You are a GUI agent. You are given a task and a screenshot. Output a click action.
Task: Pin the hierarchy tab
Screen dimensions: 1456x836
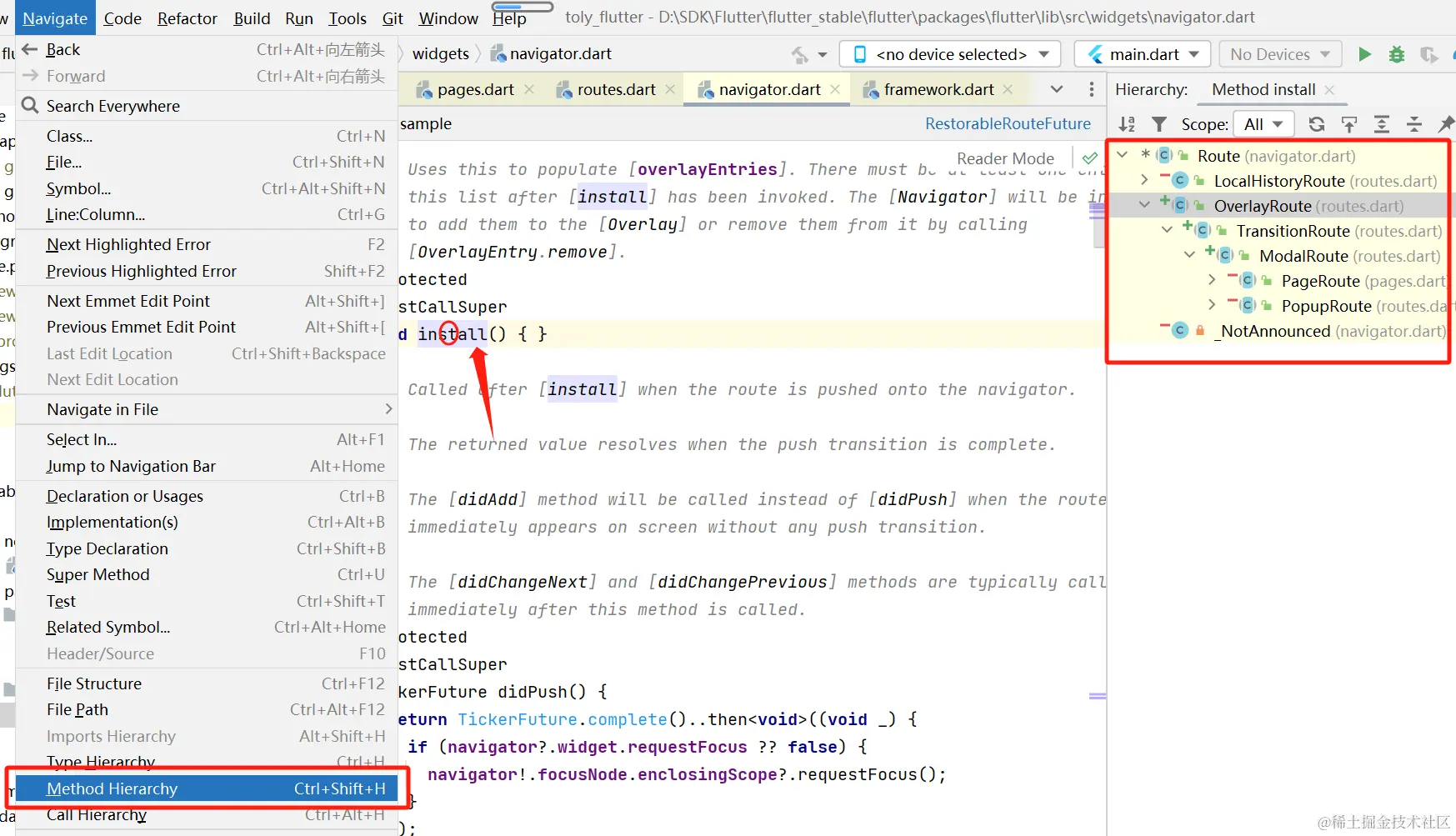pyautogui.click(x=1446, y=124)
